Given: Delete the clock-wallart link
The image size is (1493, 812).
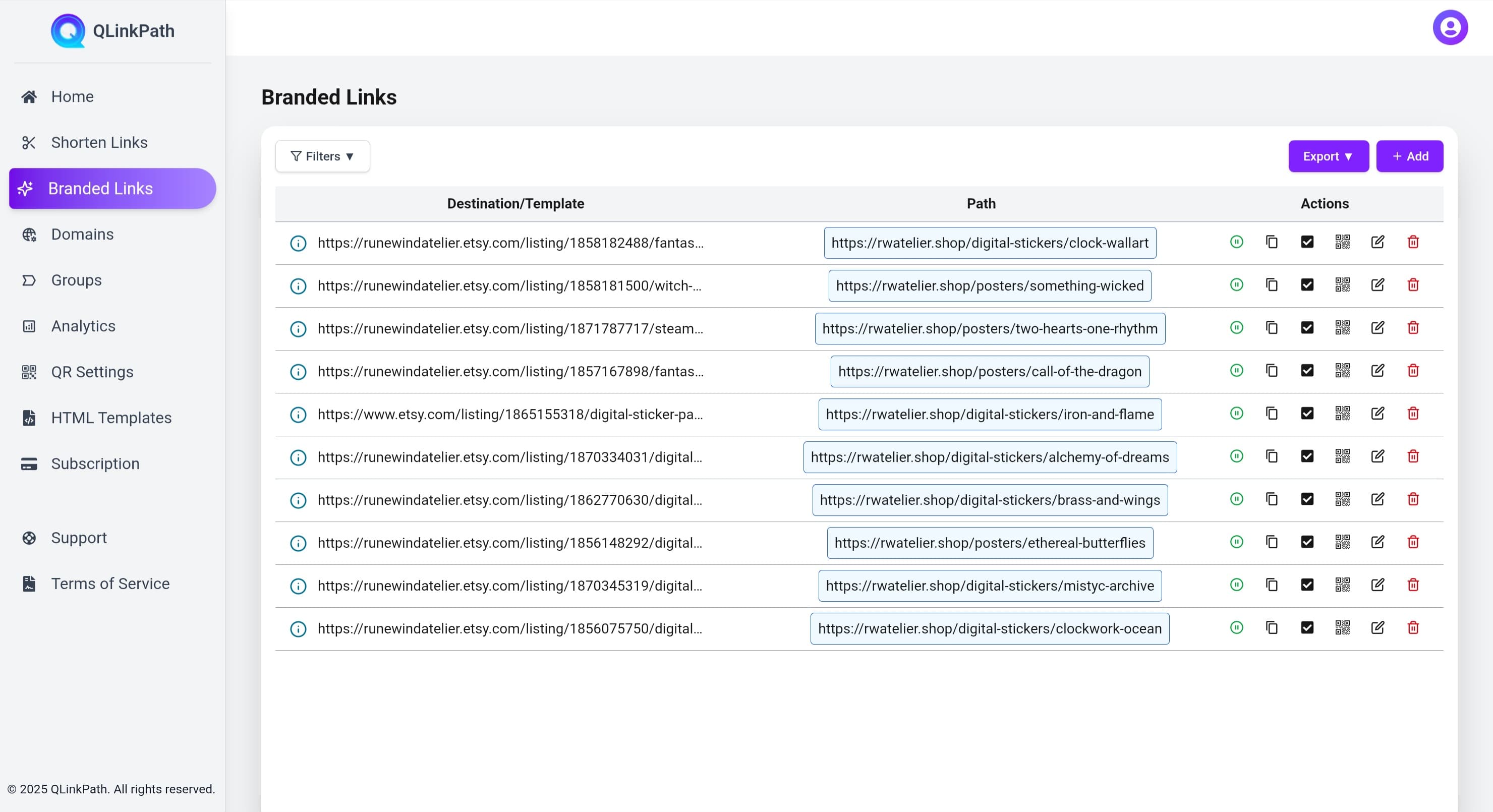Looking at the screenshot, I should tap(1413, 242).
